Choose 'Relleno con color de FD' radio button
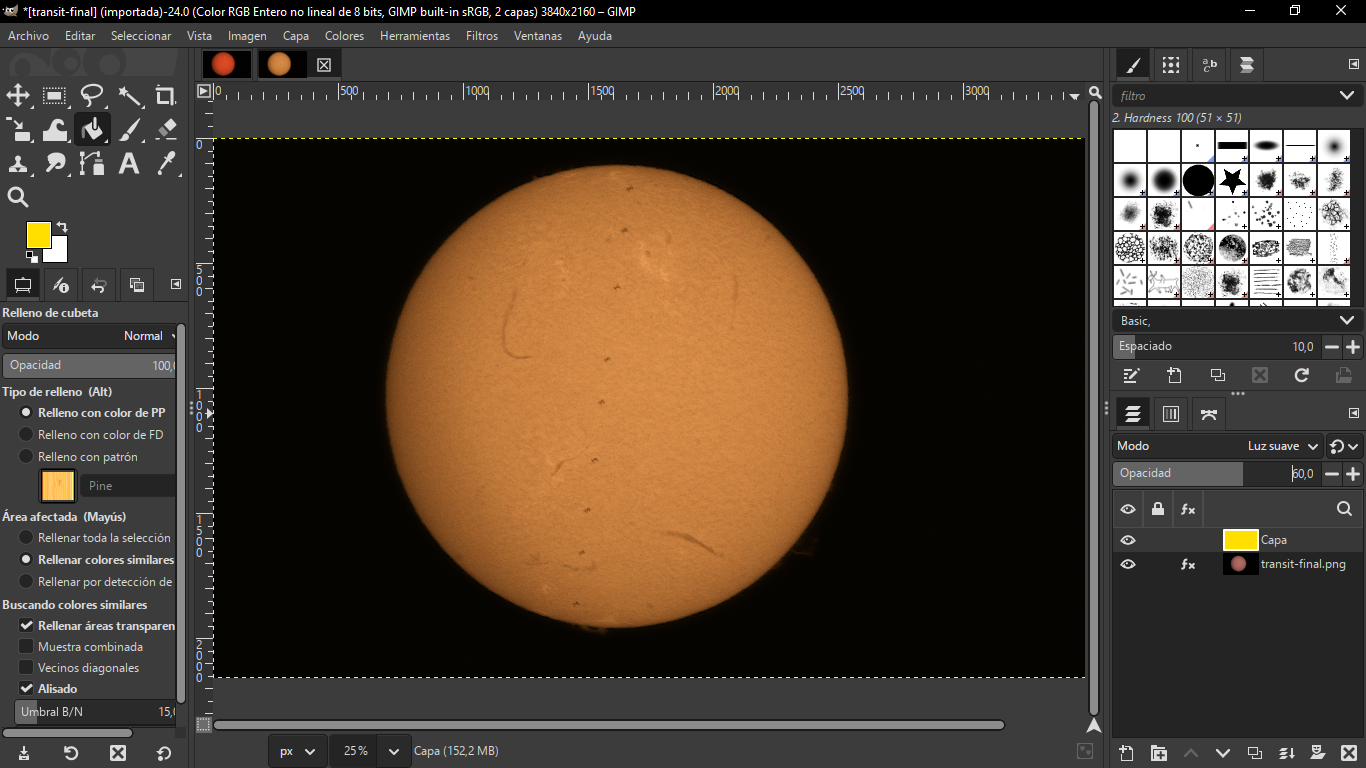This screenshot has width=1366, height=768. point(26,435)
